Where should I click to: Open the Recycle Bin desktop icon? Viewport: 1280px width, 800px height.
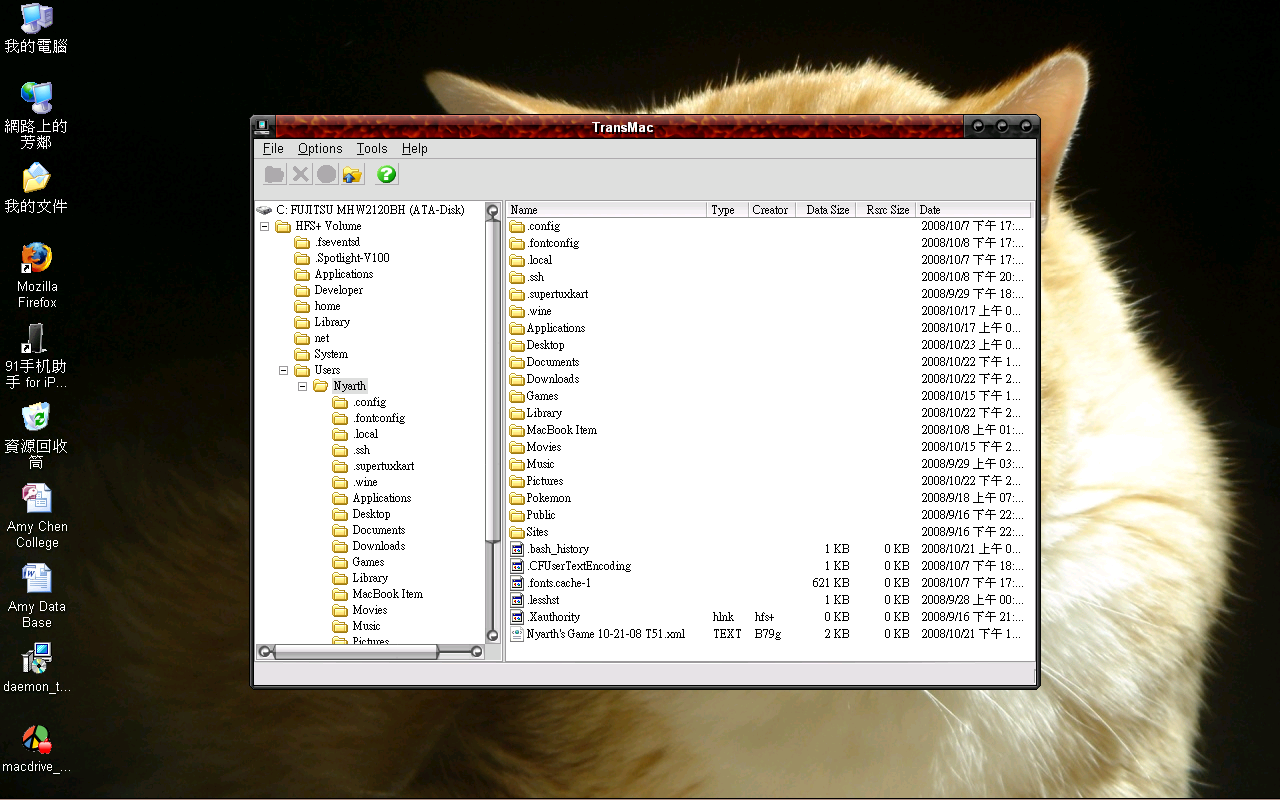tap(36, 418)
